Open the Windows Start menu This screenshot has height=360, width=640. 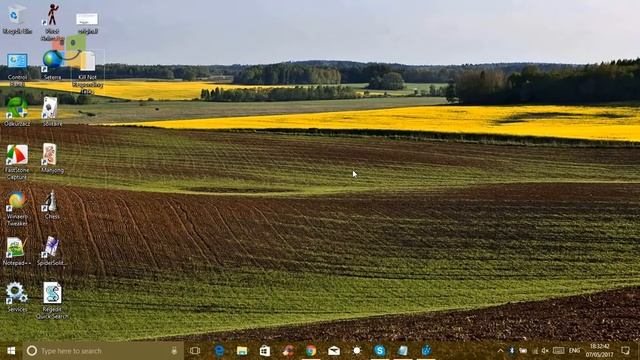[11, 351]
